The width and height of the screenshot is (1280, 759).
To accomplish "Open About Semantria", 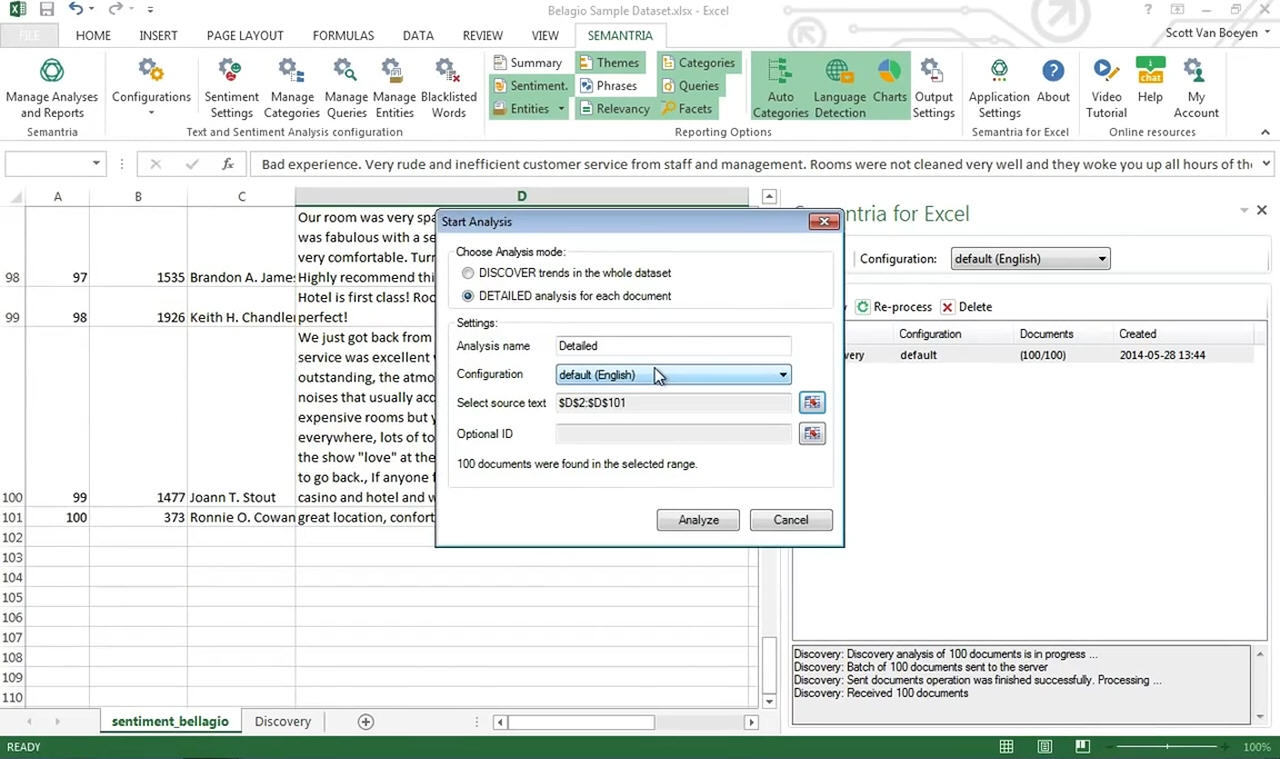I will point(1053,82).
